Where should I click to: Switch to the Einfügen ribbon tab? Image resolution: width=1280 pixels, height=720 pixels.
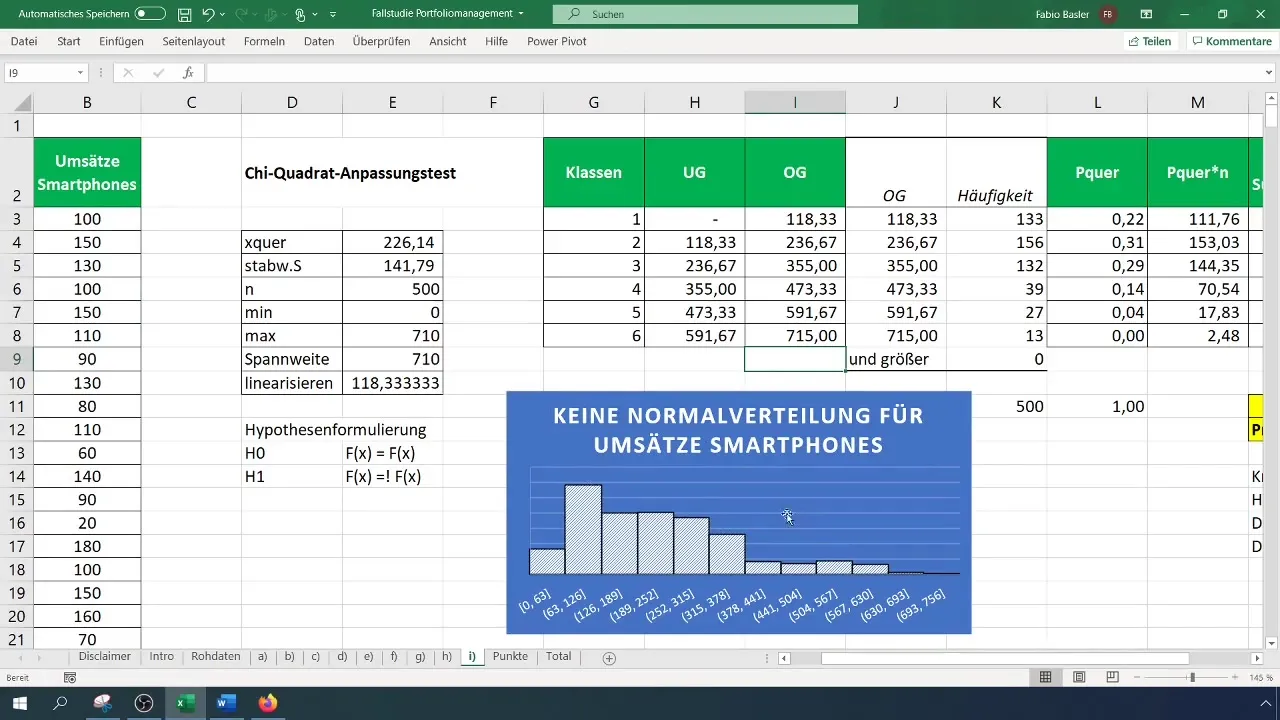121,41
